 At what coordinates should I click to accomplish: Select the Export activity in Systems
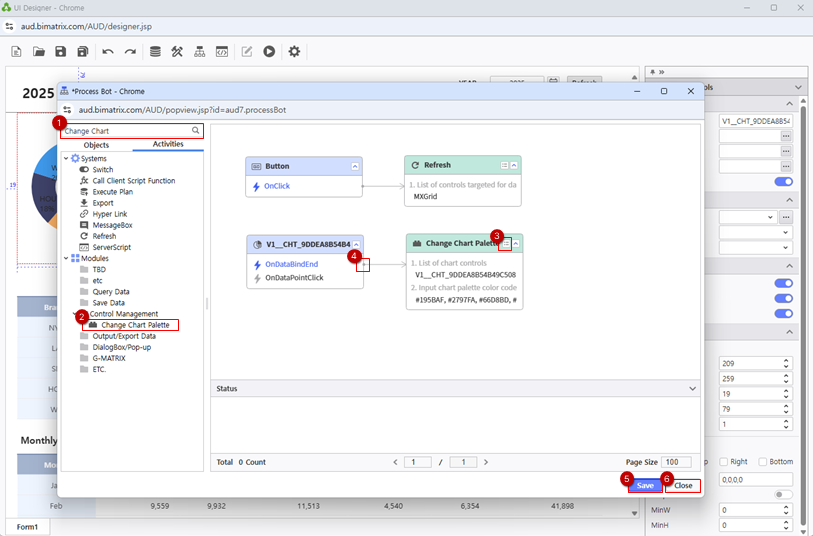(103, 203)
